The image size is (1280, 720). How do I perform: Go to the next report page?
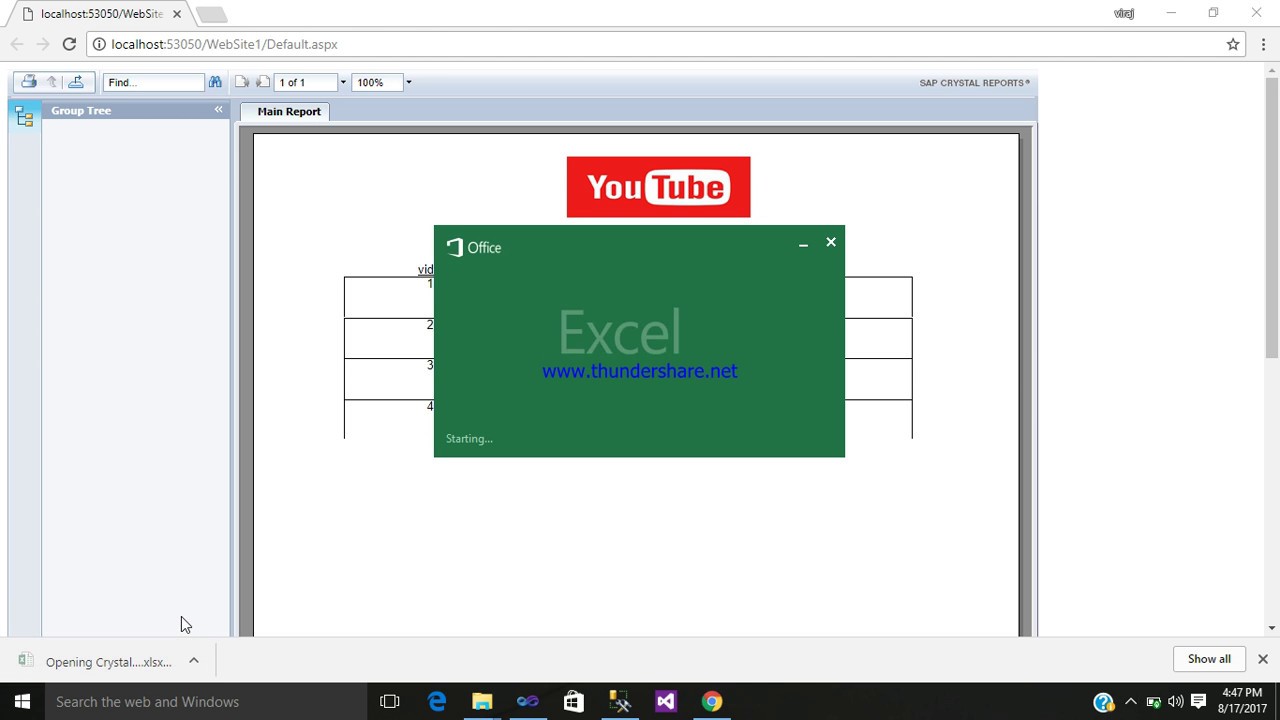pos(263,82)
